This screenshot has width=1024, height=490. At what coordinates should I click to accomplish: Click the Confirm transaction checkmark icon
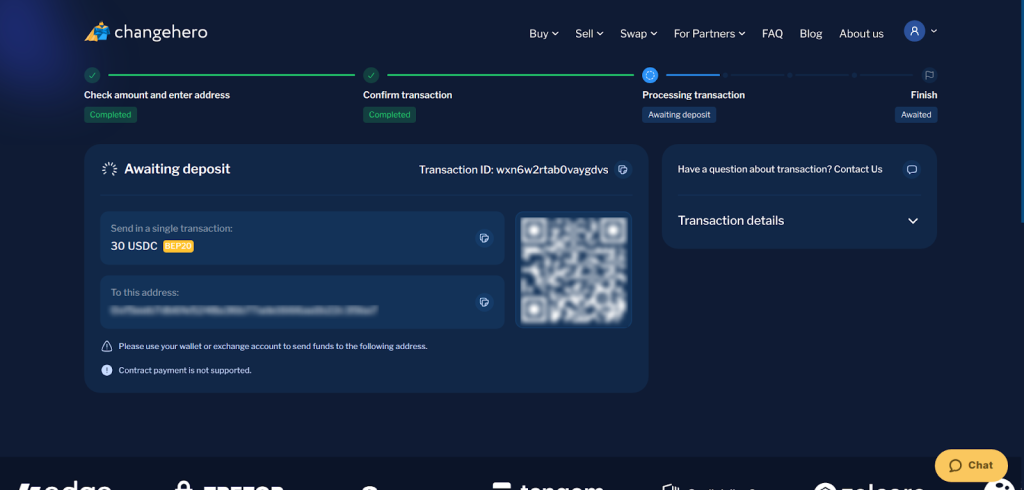pos(371,75)
